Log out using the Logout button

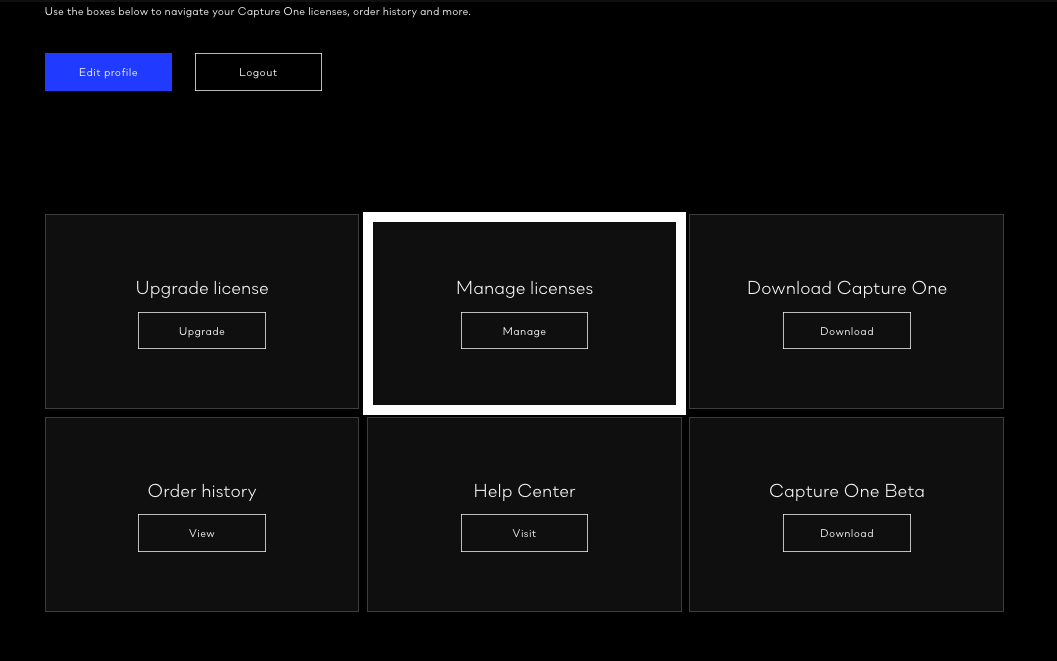click(x=258, y=72)
